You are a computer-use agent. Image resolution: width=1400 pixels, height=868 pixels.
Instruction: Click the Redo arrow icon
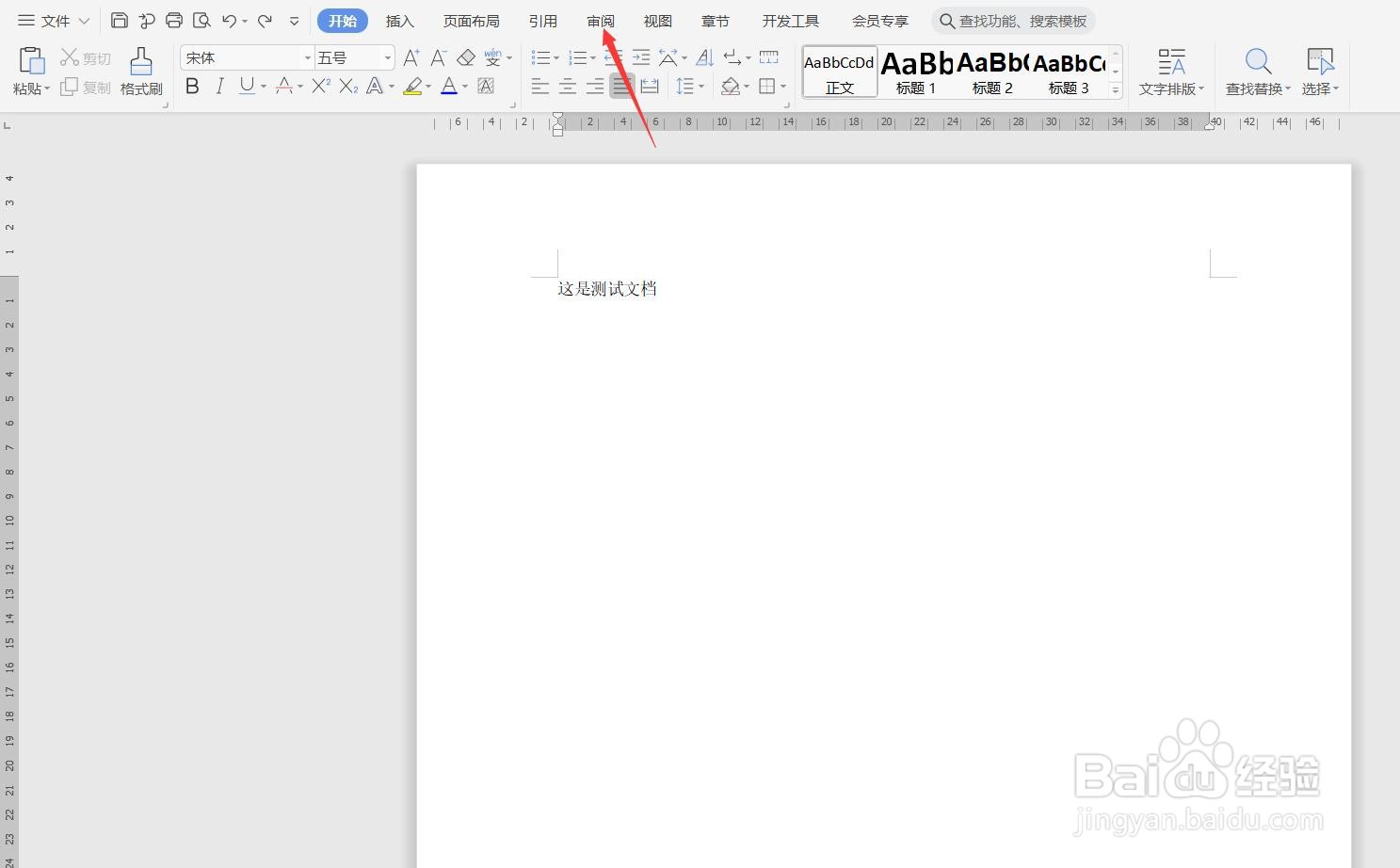click(x=265, y=20)
